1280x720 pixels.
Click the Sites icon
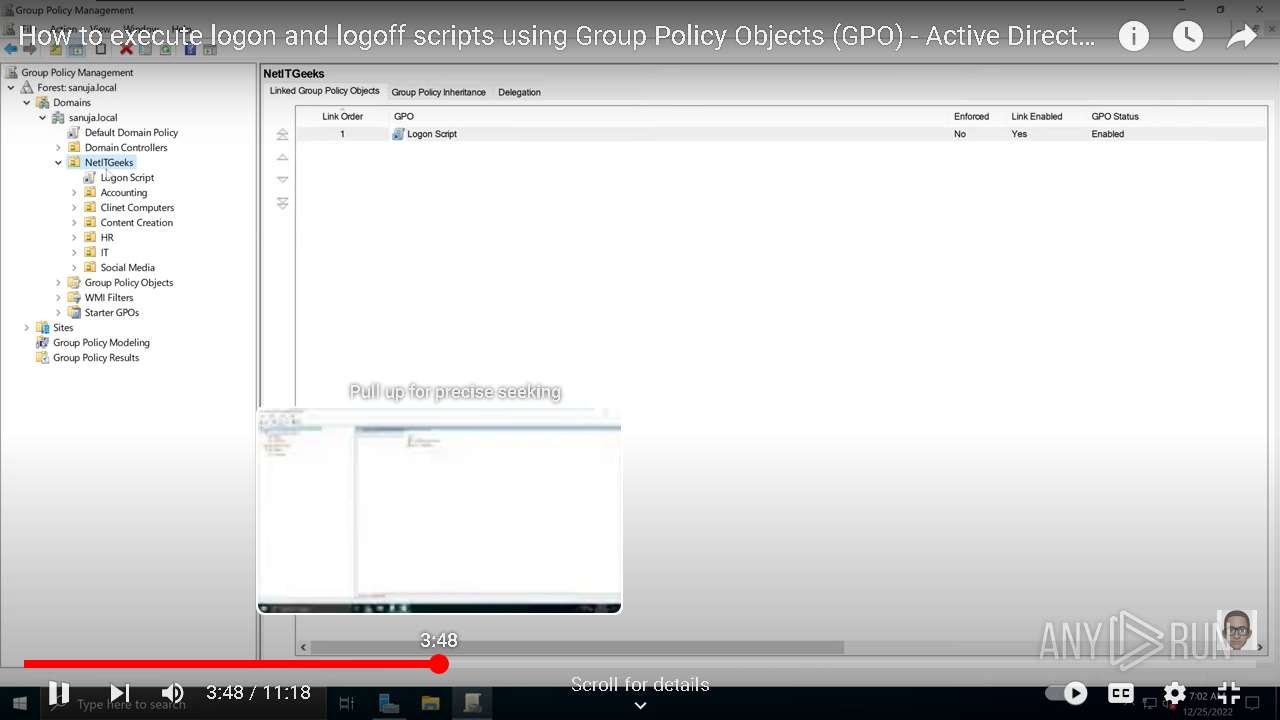tap(42, 328)
